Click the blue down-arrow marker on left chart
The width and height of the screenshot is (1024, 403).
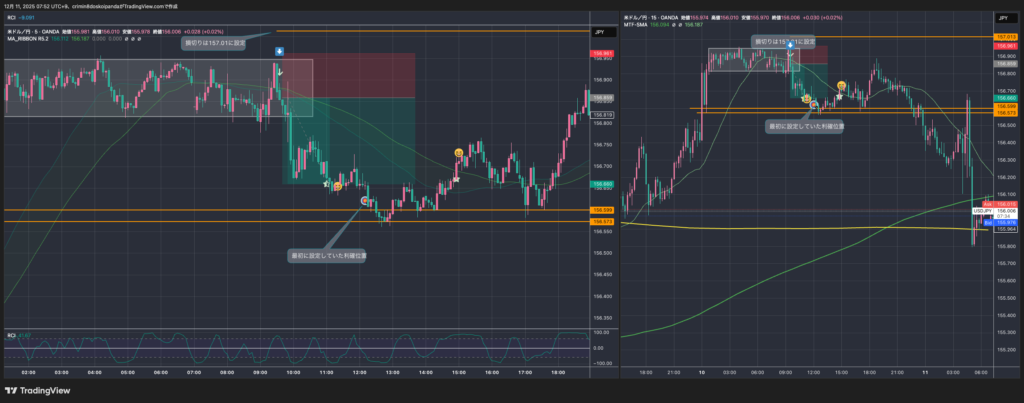point(279,51)
